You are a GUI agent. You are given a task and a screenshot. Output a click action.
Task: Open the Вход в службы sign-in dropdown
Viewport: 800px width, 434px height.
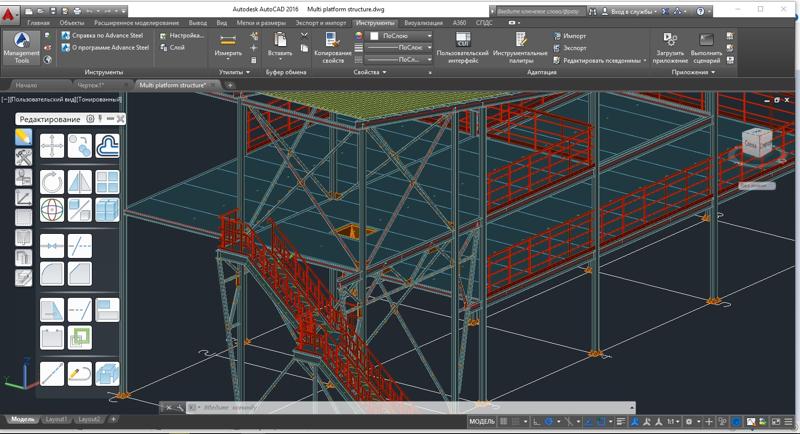(x=630, y=11)
